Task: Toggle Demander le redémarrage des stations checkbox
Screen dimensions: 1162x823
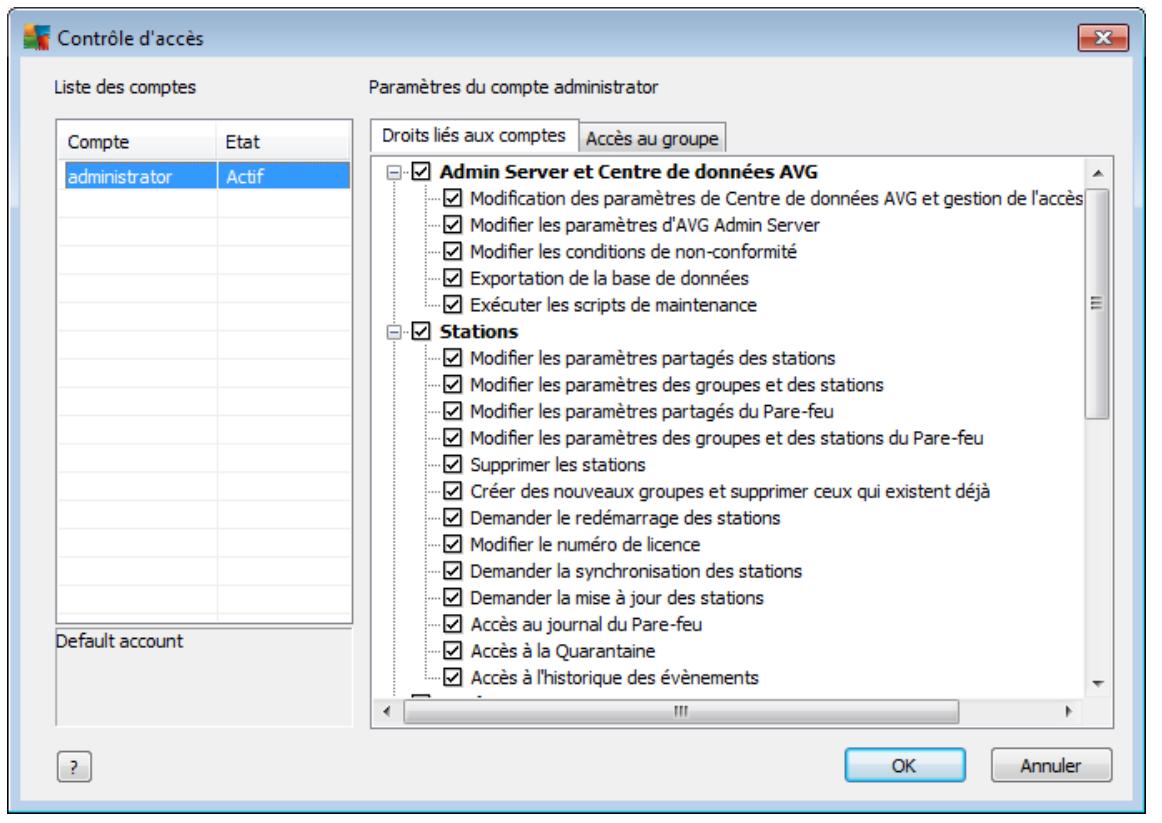Action: (453, 519)
